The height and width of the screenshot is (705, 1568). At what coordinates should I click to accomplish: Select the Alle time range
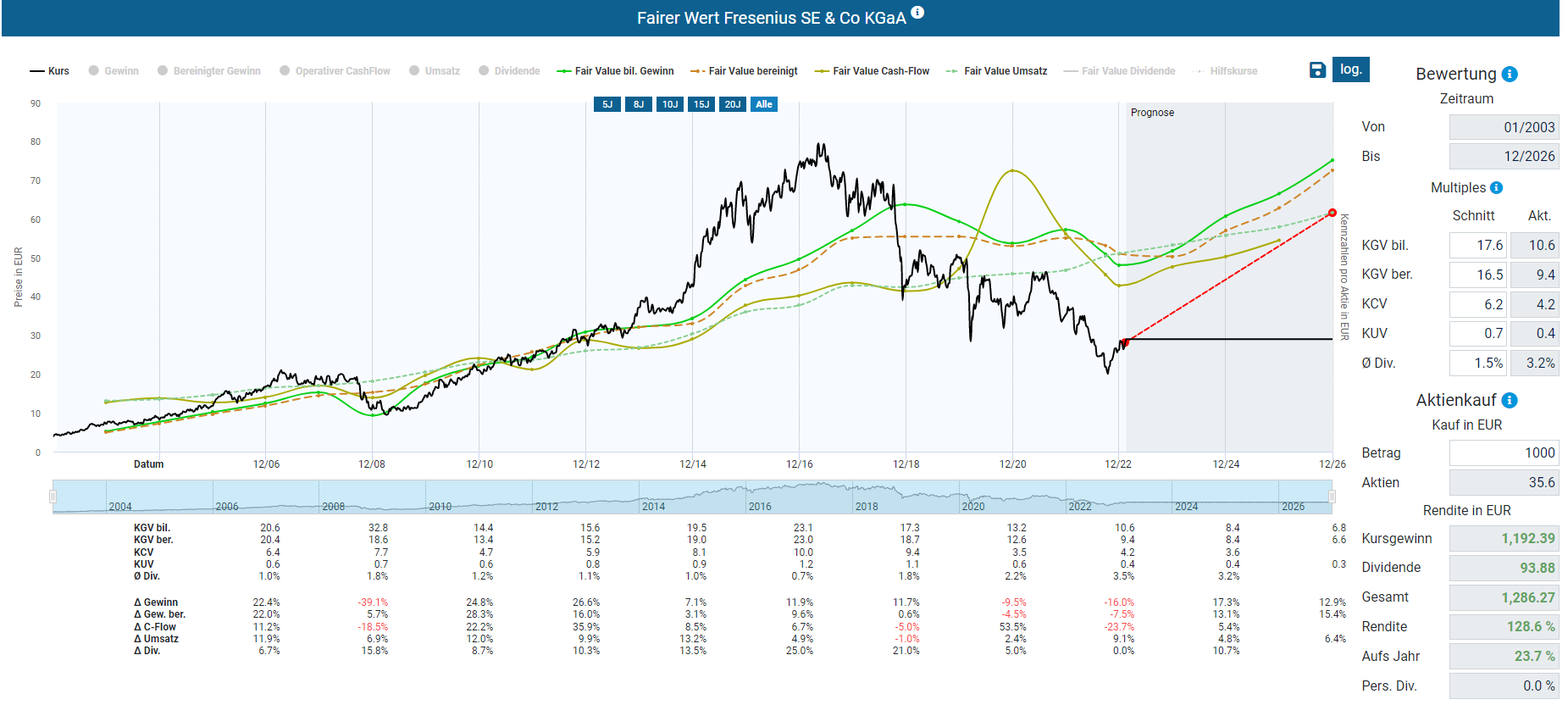point(764,104)
